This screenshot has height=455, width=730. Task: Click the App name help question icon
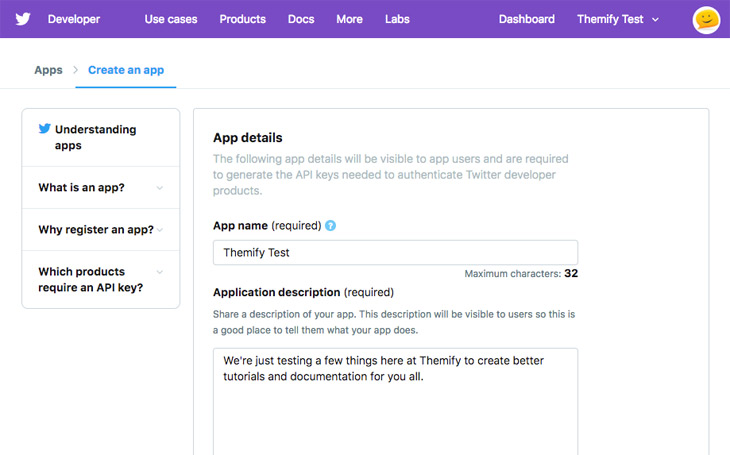point(330,226)
